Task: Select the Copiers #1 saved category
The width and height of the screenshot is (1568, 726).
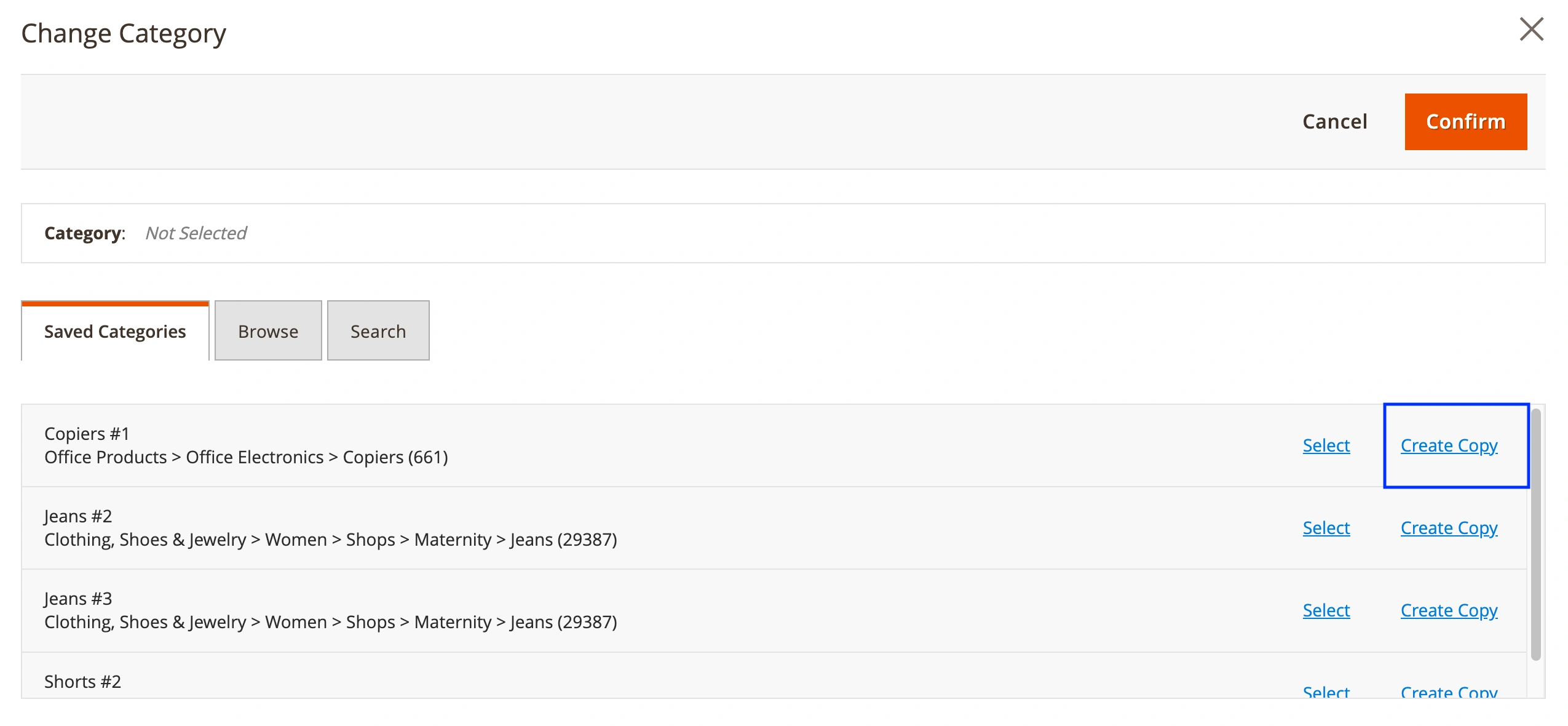Action: (x=1326, y=445)
